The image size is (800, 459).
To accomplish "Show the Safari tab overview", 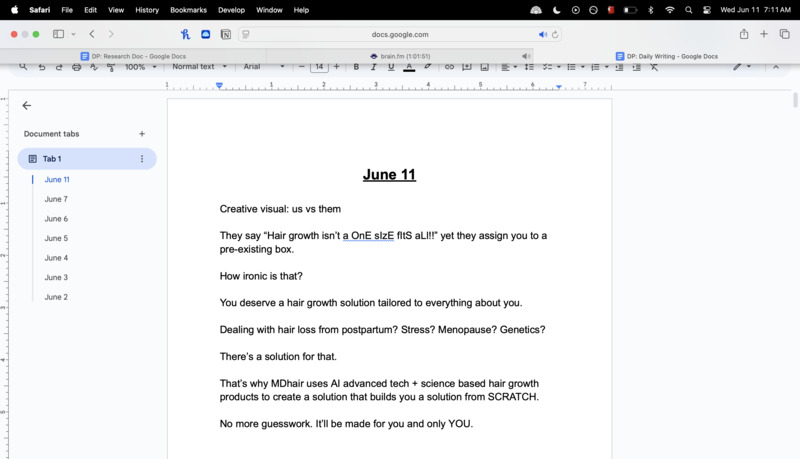I will point(784,34).
